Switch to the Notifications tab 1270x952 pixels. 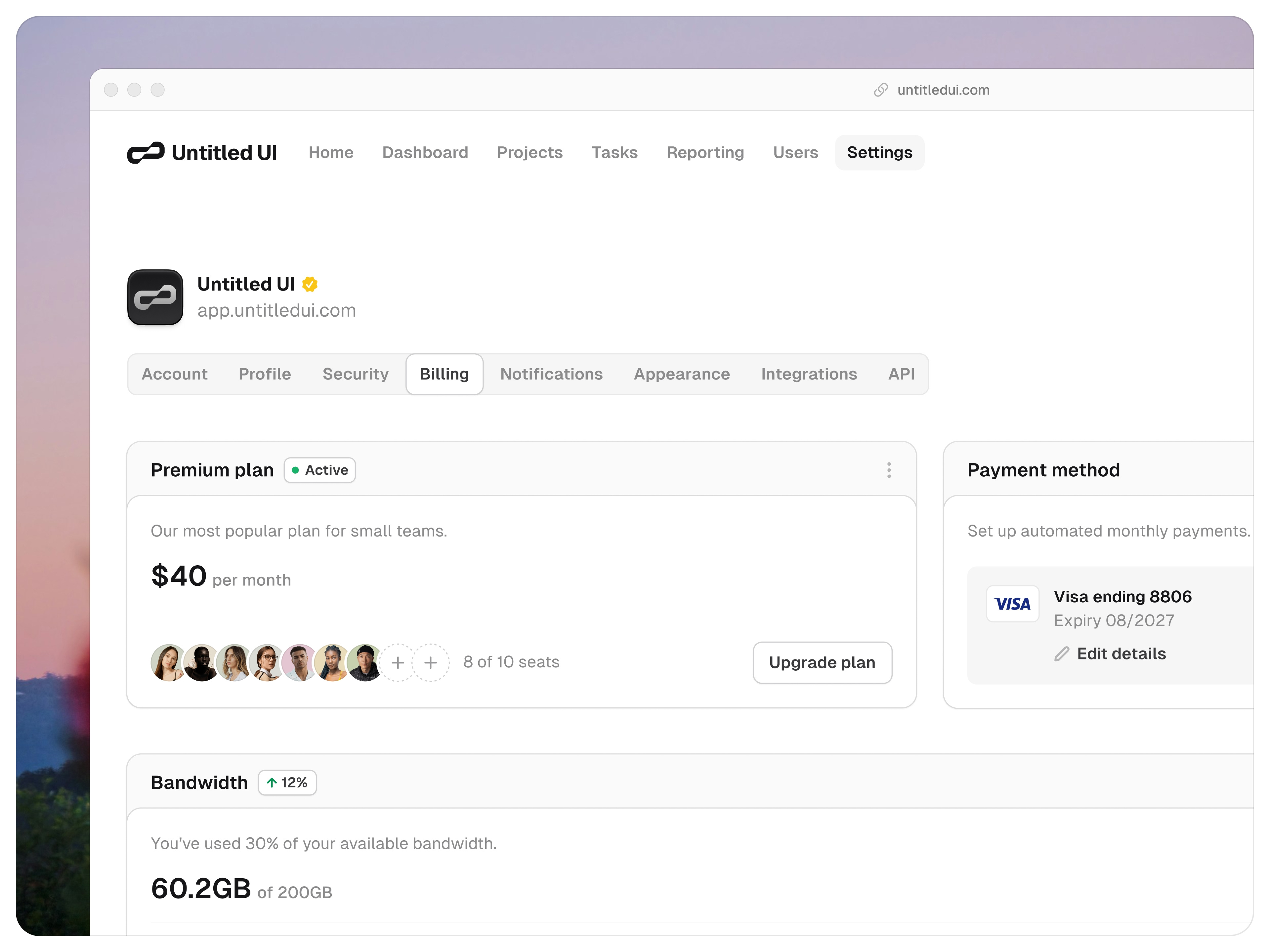551,374
